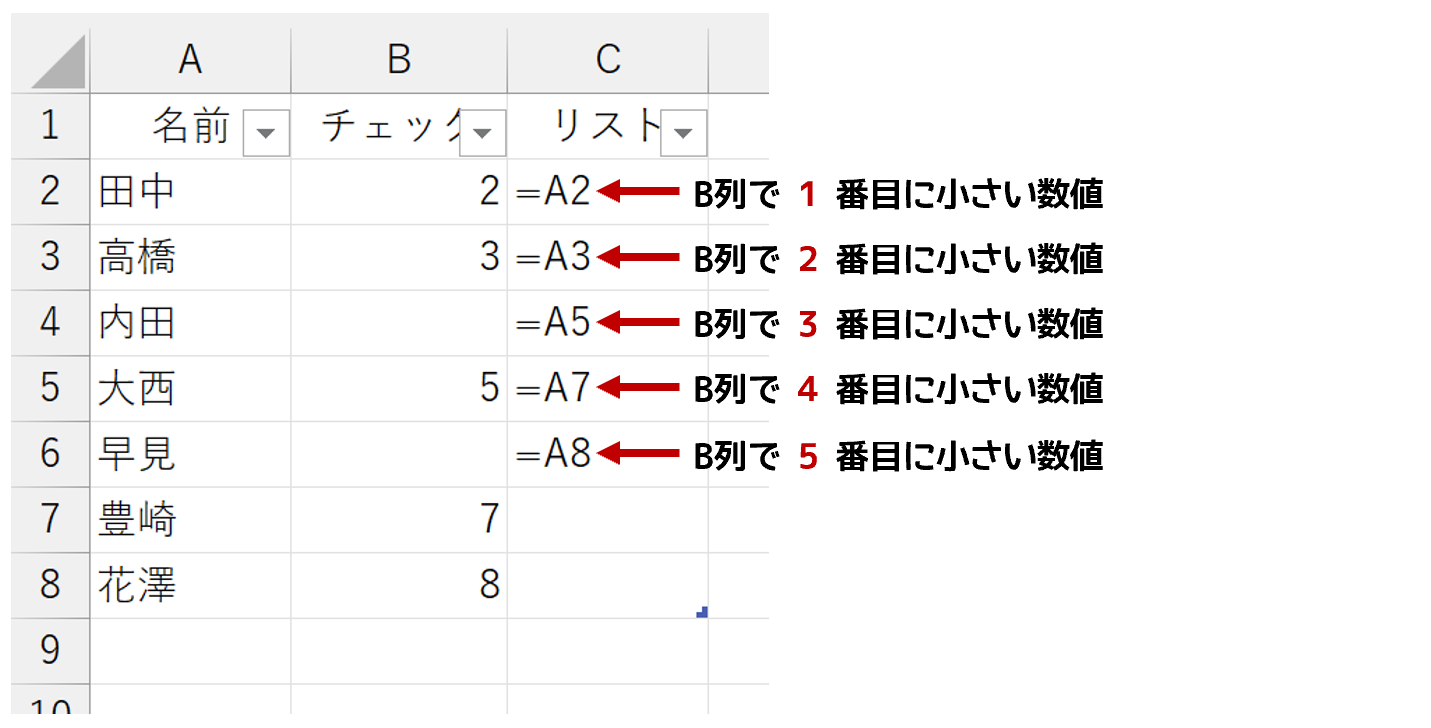1431x728 pixels.
Task: Select row 1 header
Action: [x=50, y=126]
